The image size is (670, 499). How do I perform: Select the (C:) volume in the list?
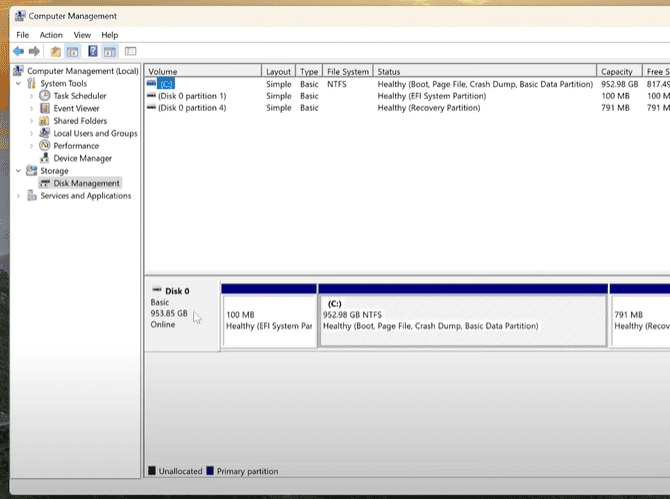pos(166,84)
